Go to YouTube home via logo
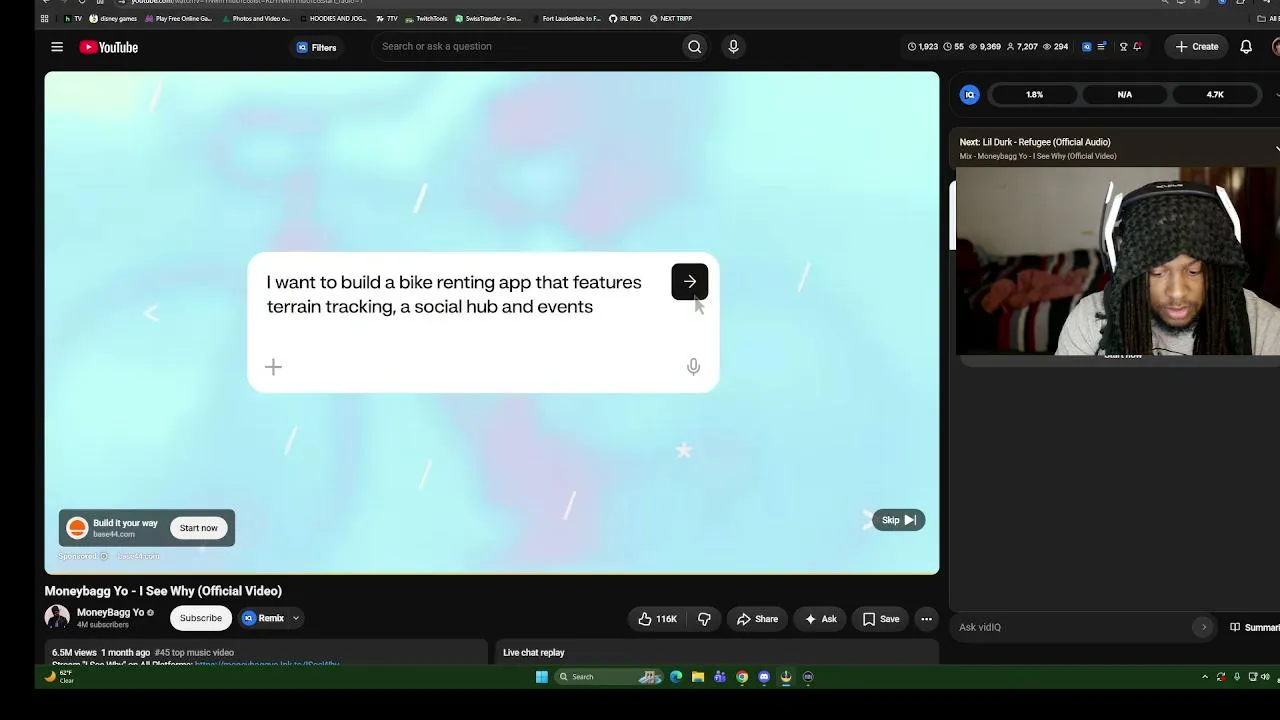This screenshot has width=1280, height=720. (109, 47)
